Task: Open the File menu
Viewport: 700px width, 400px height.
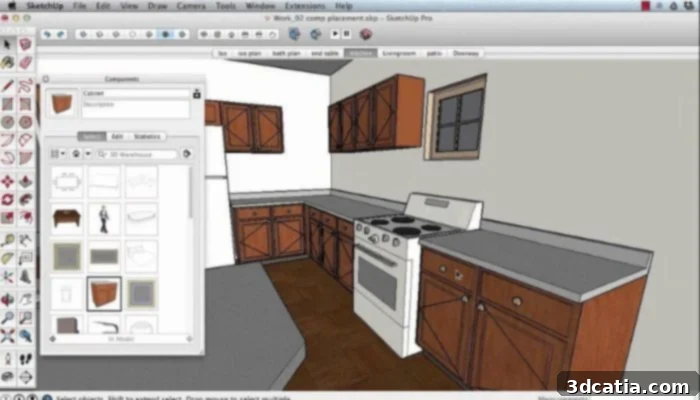Action: coord(79,6)
